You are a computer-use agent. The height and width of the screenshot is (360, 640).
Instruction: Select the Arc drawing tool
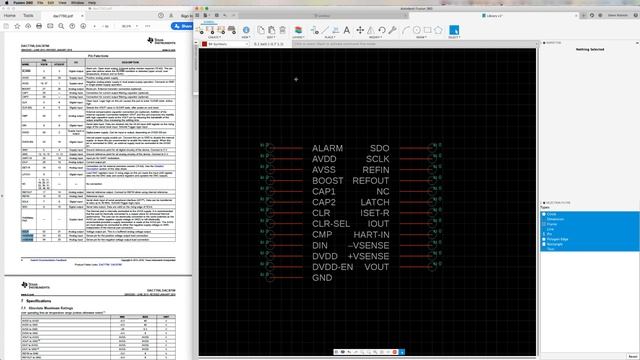coord(406,30)
